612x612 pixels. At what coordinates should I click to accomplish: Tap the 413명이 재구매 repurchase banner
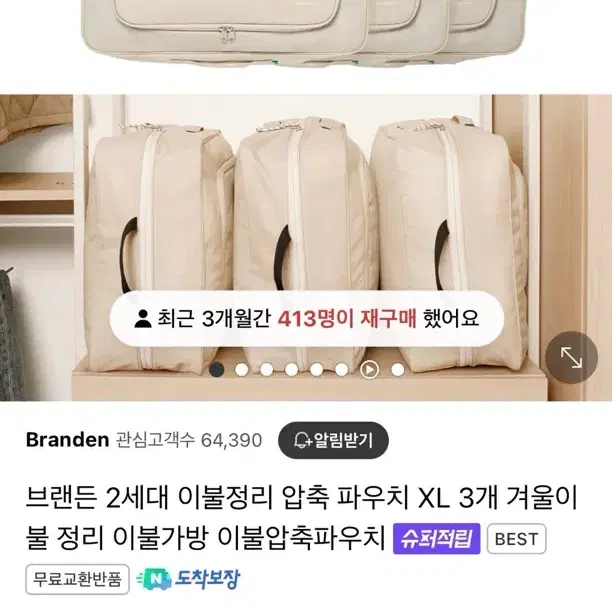(x=306, y=318)
